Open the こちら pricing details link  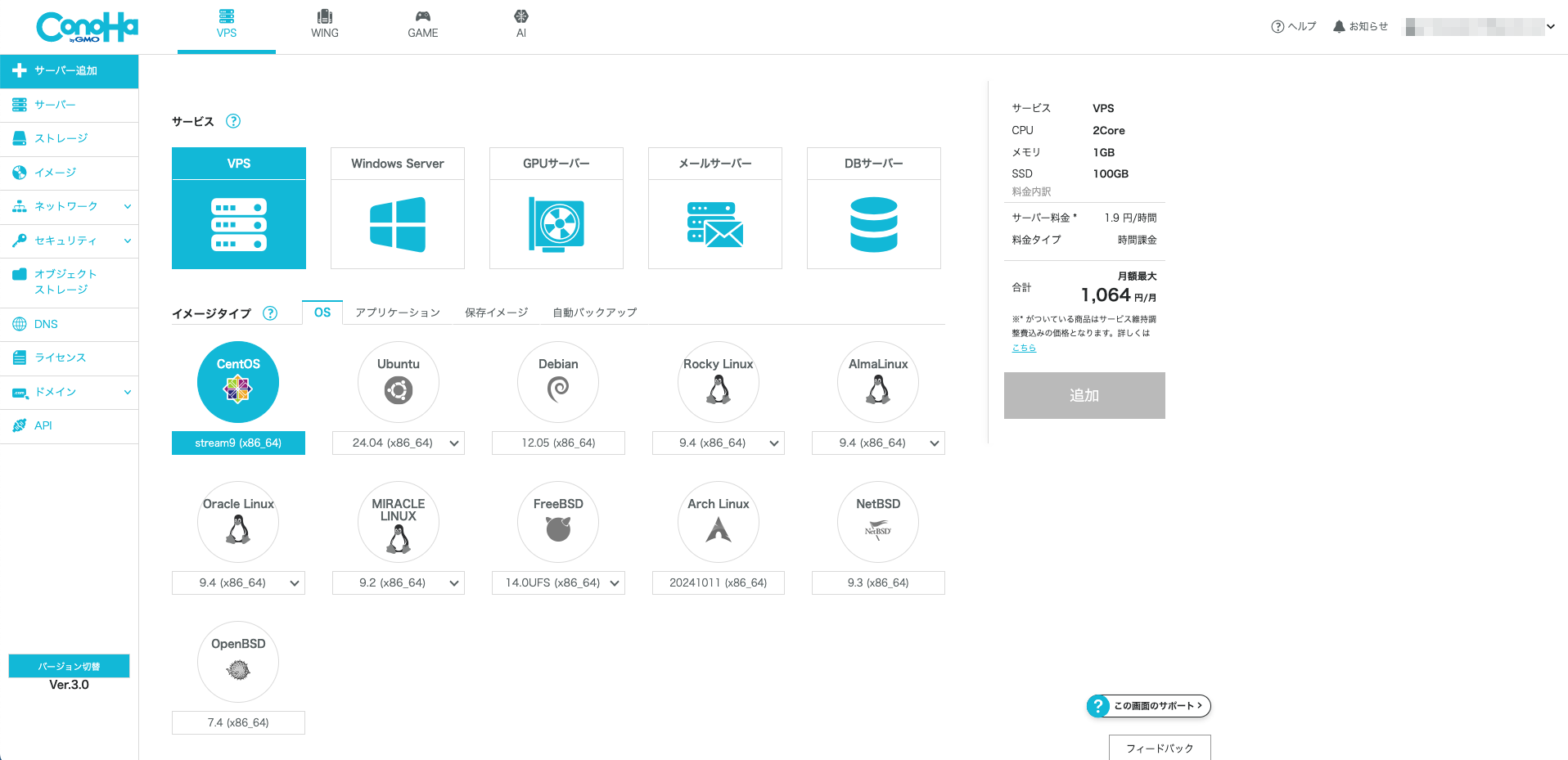click(1024, 347)
